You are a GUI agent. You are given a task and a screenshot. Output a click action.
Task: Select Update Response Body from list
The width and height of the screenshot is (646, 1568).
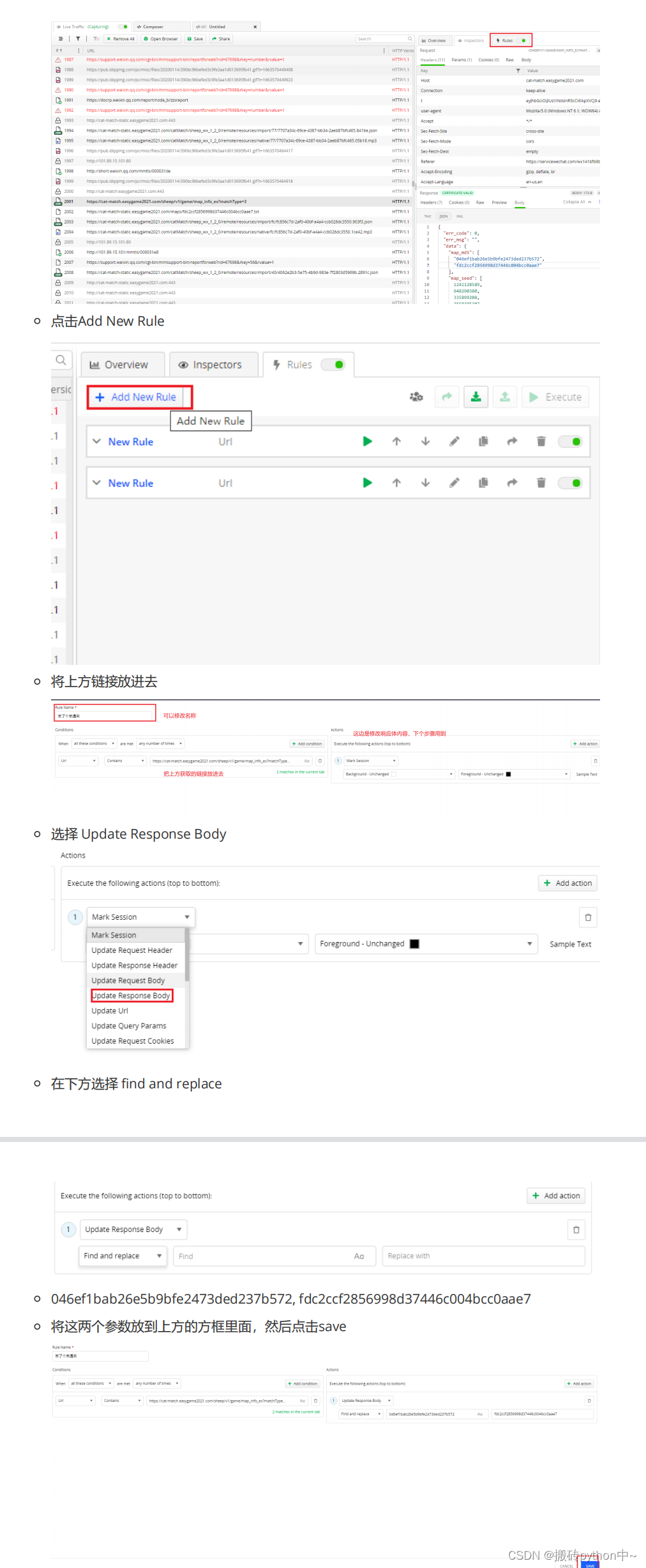(131, 996)
